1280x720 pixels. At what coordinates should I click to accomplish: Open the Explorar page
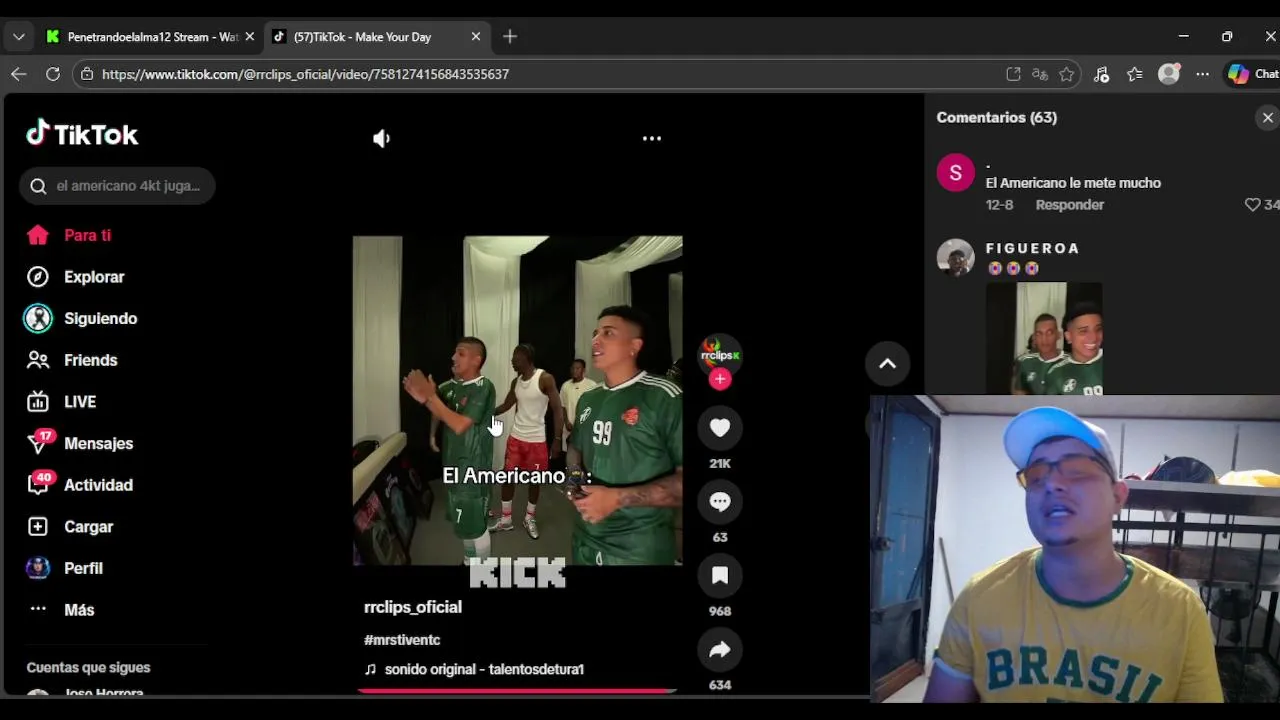click(x=75, y=277)
